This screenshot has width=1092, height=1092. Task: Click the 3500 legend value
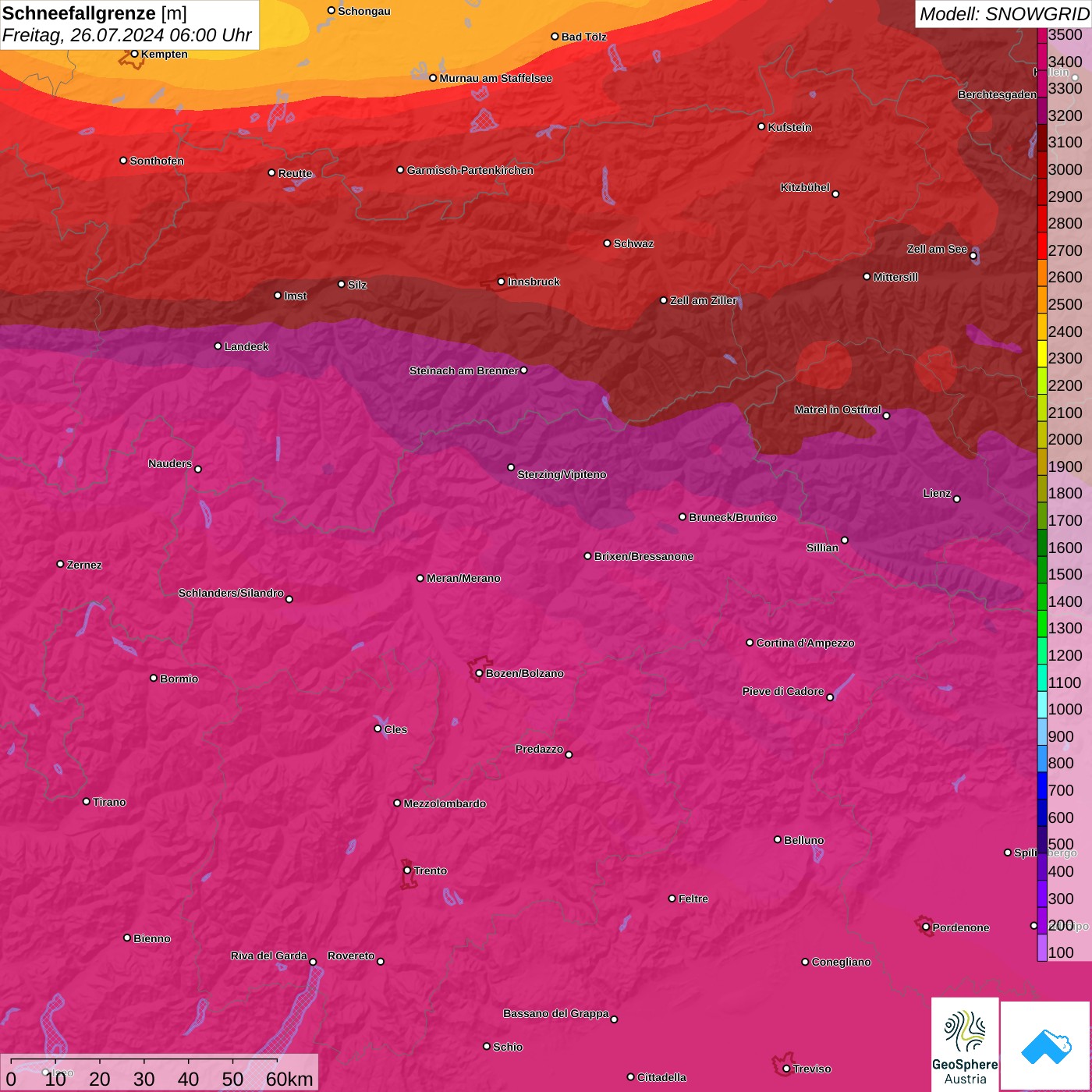click(1065, 34)
